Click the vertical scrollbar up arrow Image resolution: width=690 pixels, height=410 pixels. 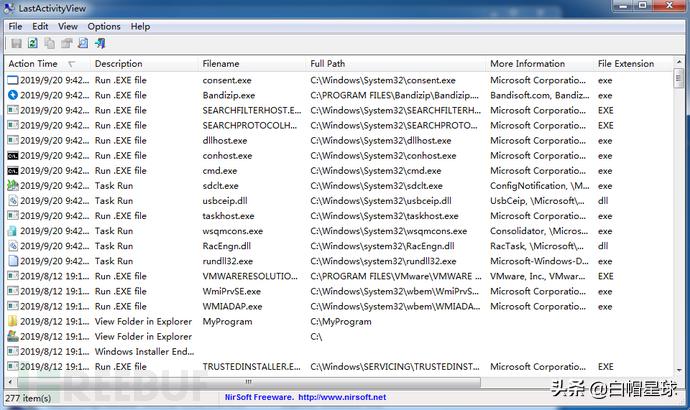click(678, 62)
